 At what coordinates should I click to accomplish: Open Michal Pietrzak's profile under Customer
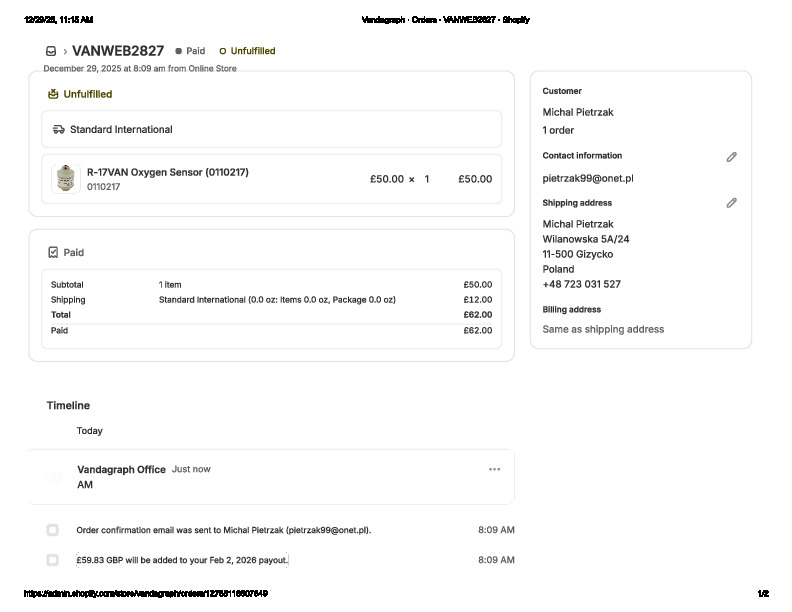click(578, 113)
